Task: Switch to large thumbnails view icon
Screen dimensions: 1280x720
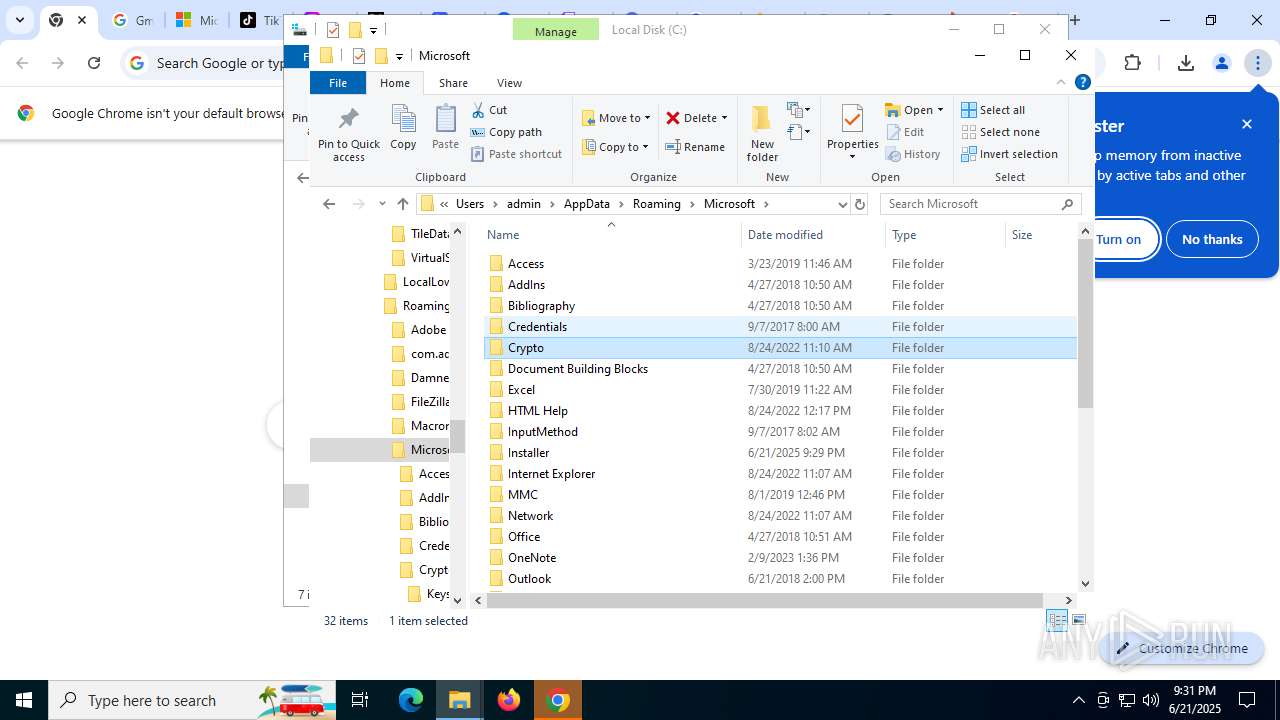Action: (x=1079, y=621)
